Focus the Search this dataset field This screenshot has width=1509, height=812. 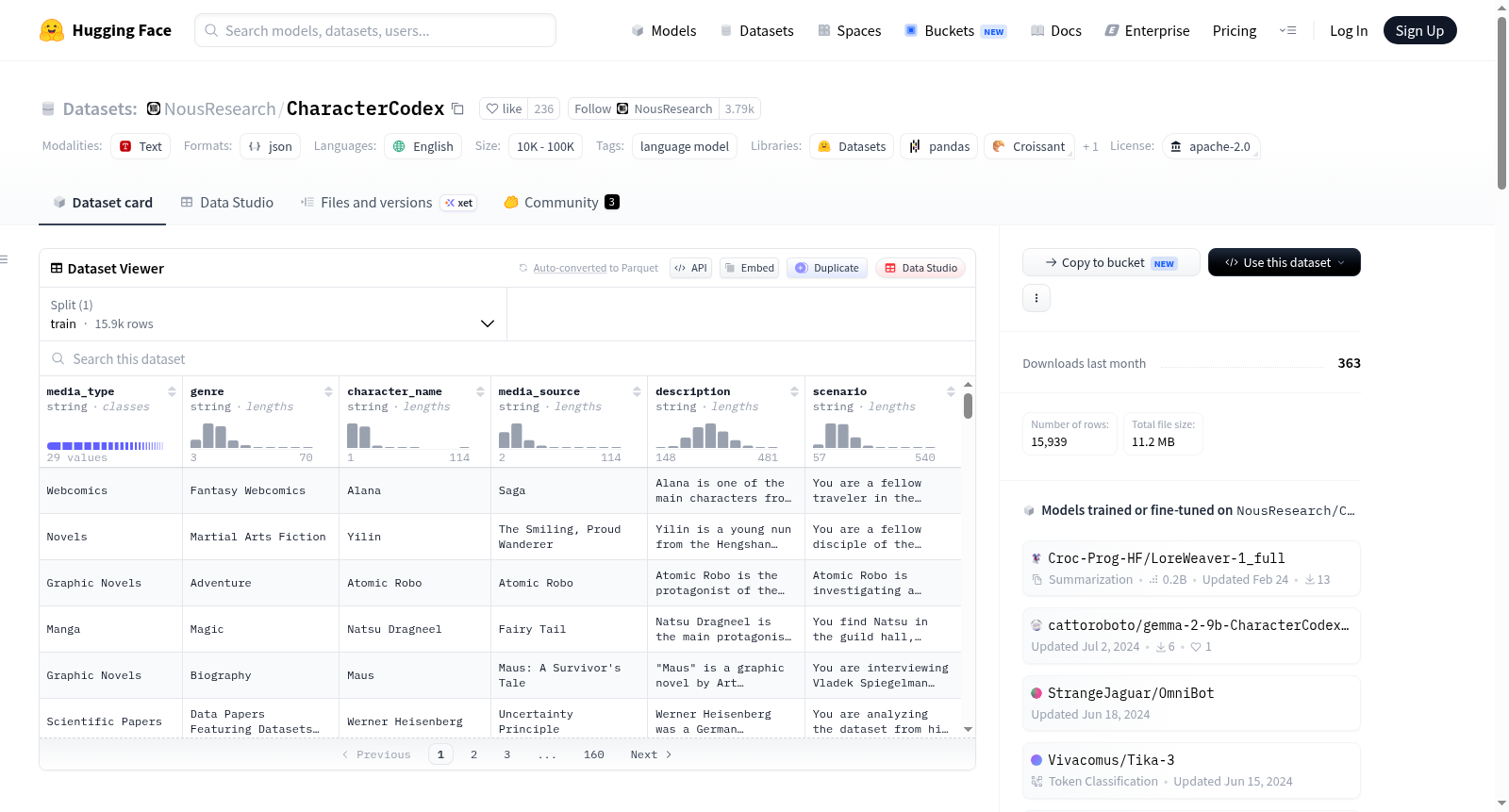click(x=507, y=358)
